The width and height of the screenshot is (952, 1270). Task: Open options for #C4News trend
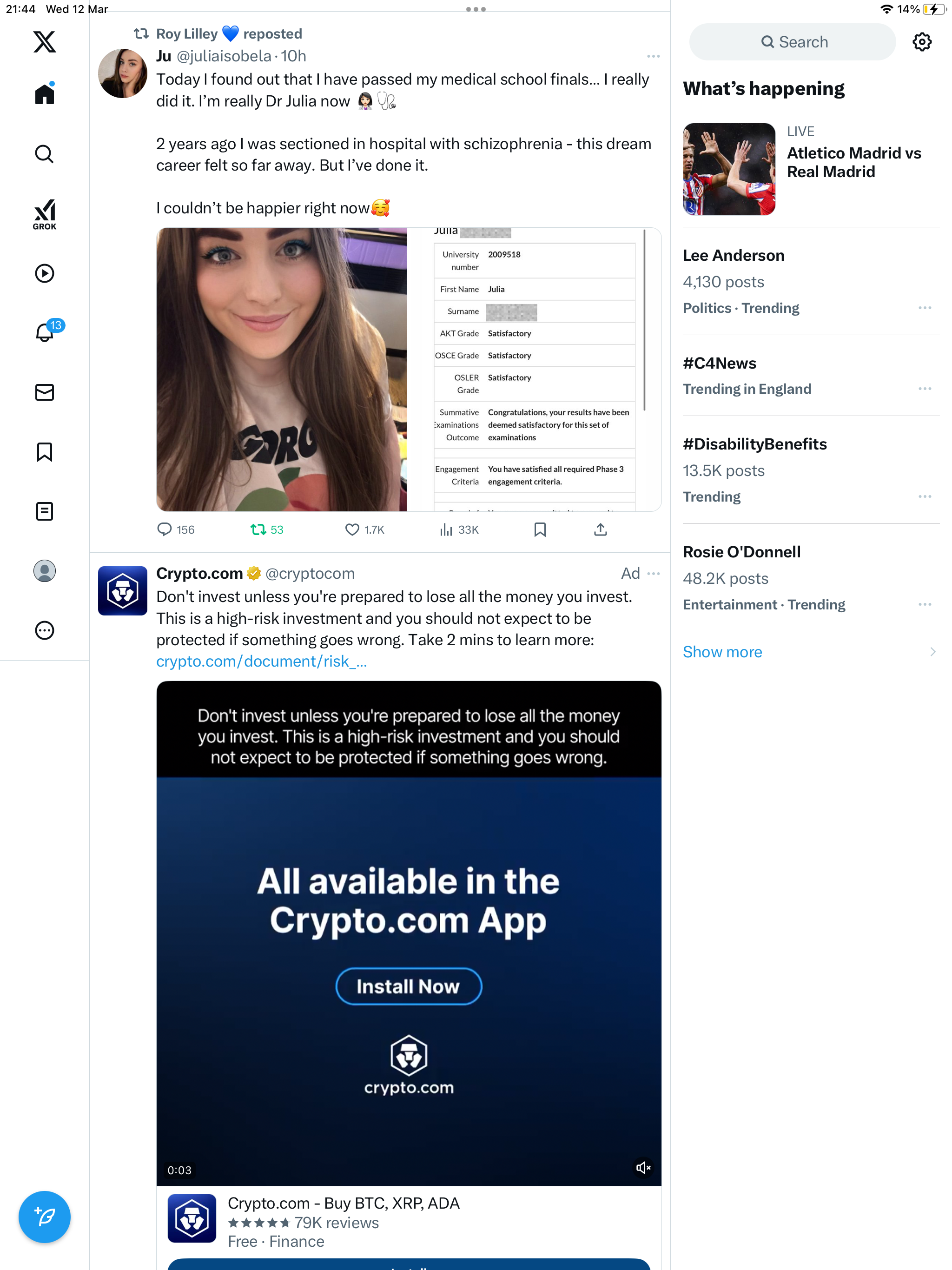[925, 389]
